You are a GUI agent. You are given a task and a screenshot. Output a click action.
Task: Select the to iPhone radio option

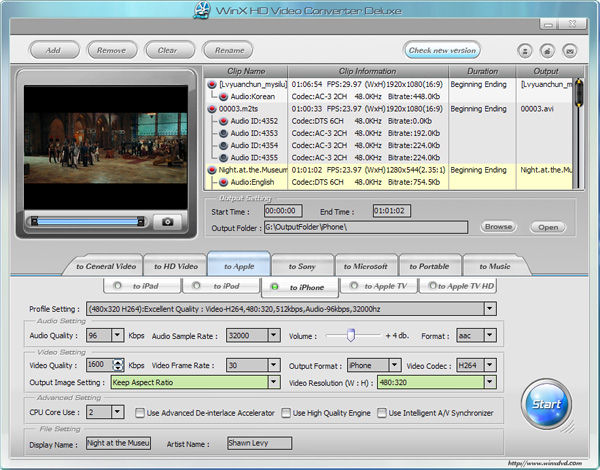pos(274,287)
